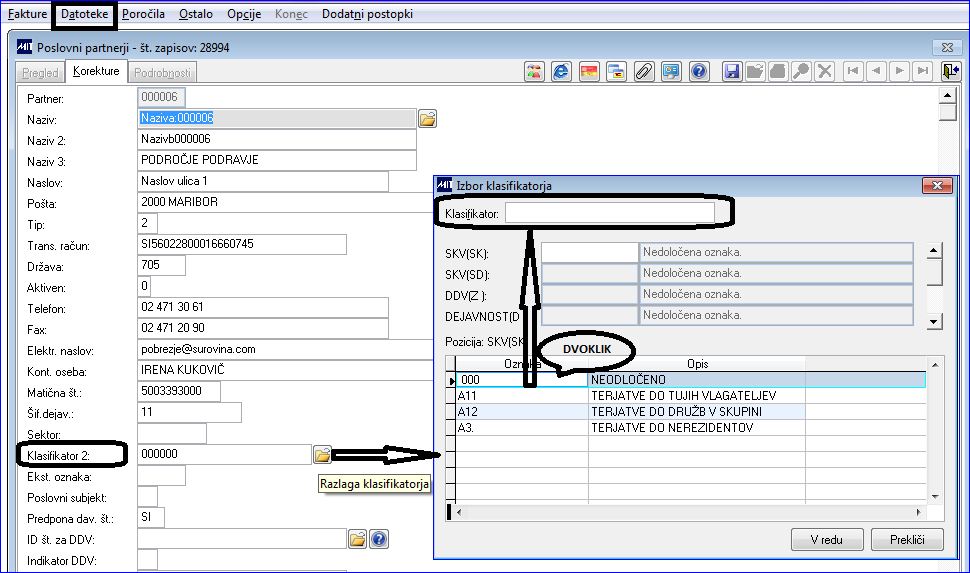Click the paperclip attachments icon
The width and height of the screenshot is (970, 573).
(x=644, y=71)
